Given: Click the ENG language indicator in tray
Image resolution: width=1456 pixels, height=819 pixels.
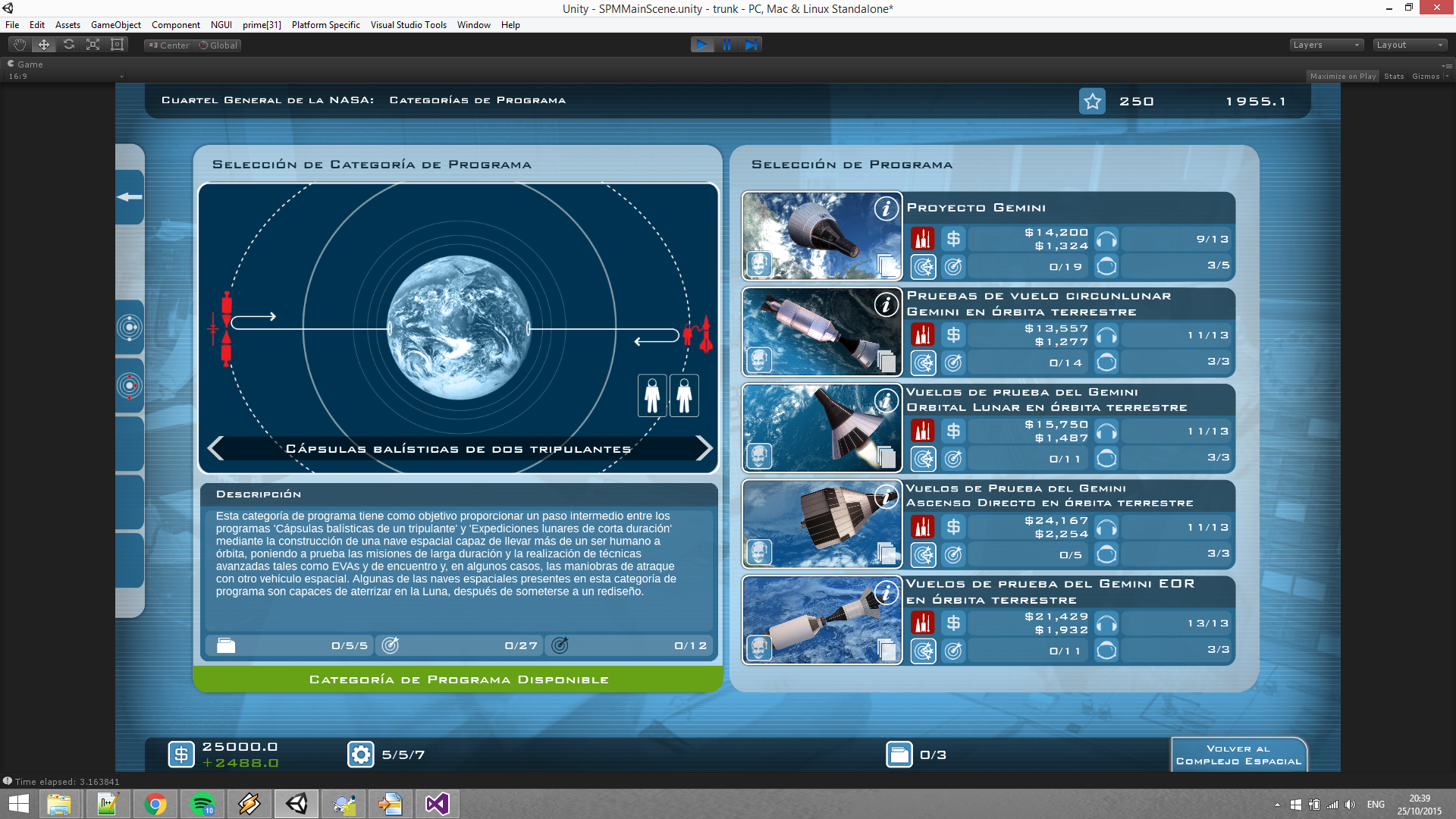Looking at the screenshot, I should pos(1376,805).
